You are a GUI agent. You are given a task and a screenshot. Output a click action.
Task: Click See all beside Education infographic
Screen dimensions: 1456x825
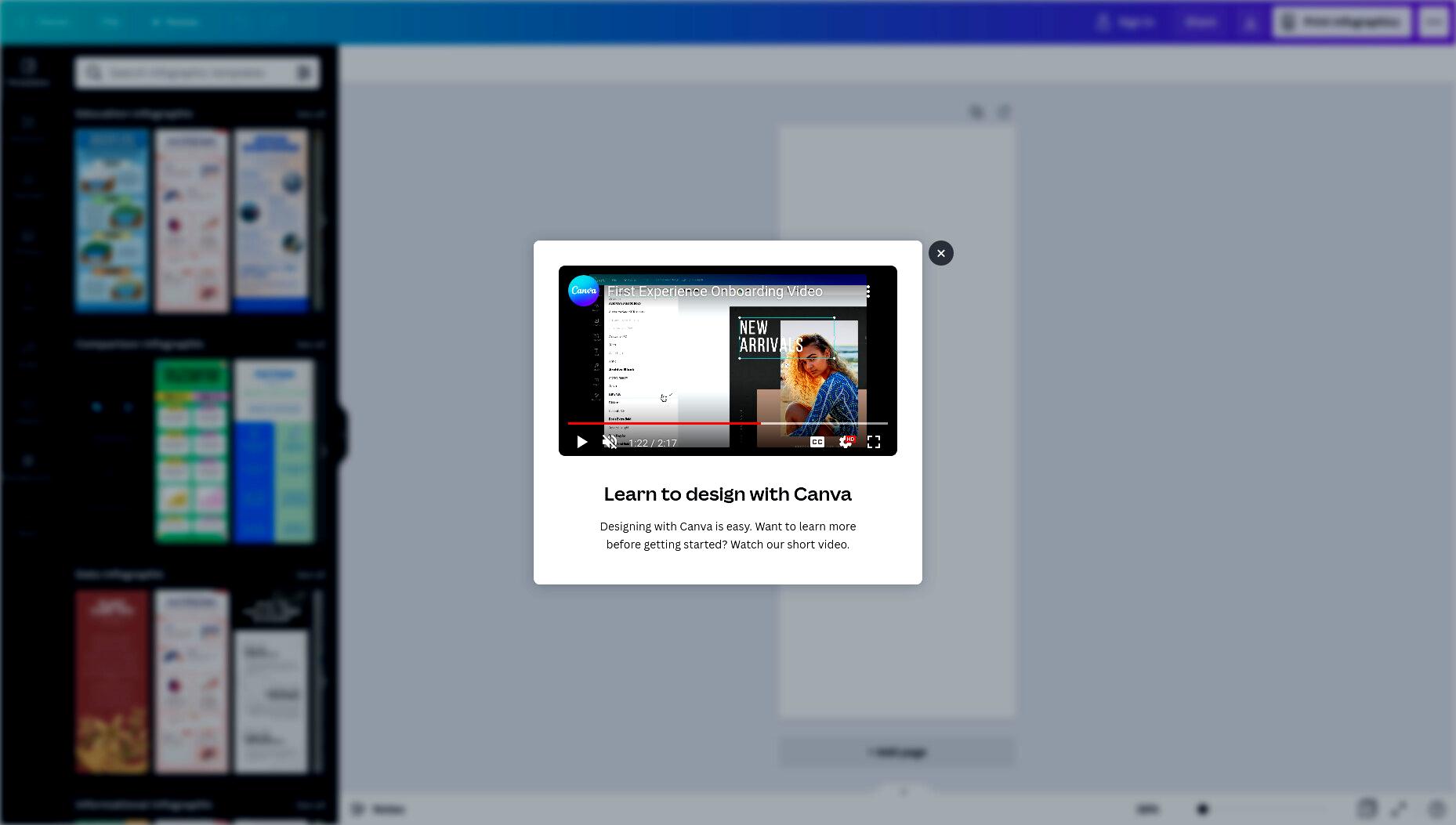[x=310, y=114]
